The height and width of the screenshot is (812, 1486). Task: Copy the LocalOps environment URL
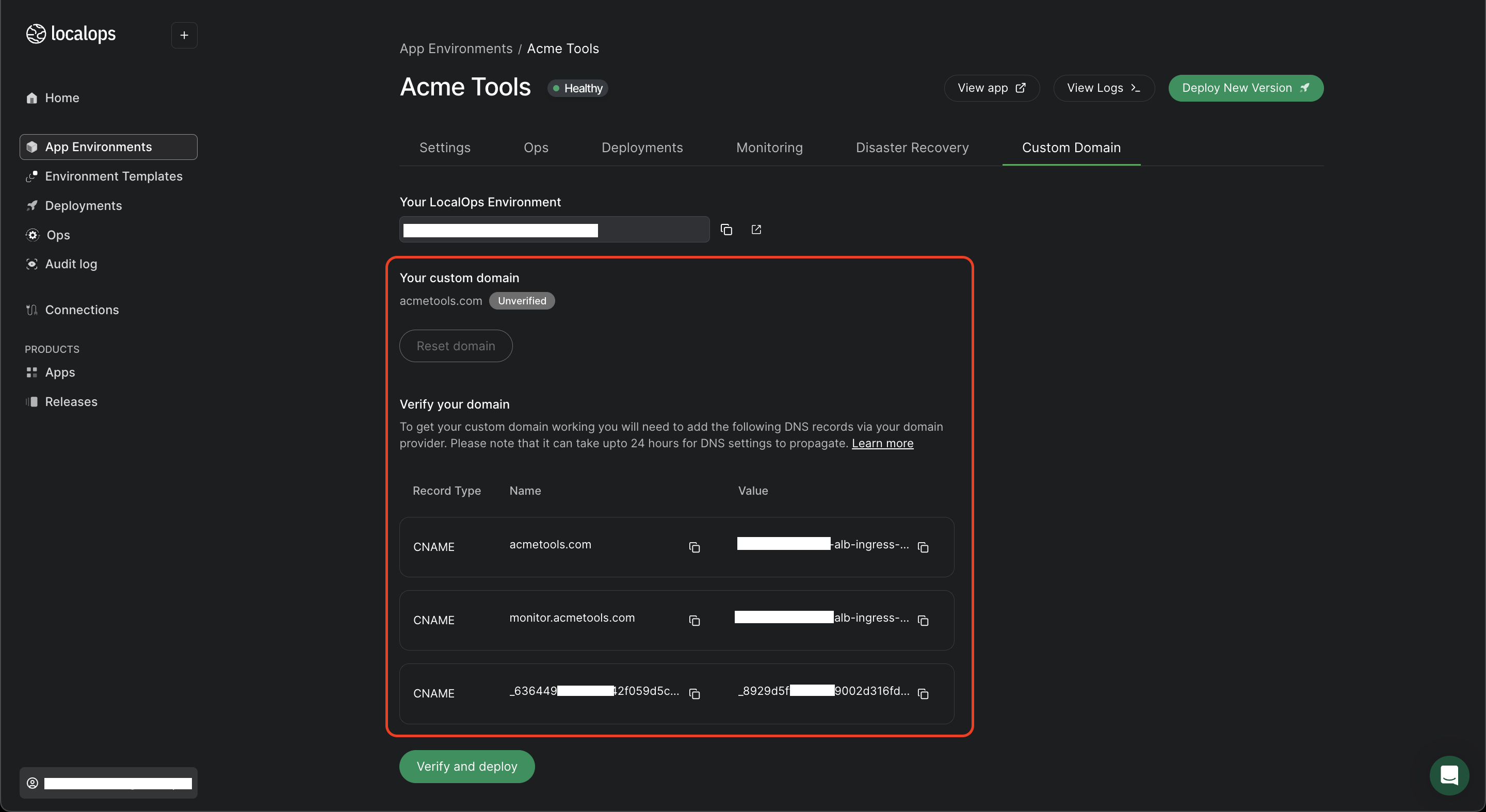pos(726,230)
